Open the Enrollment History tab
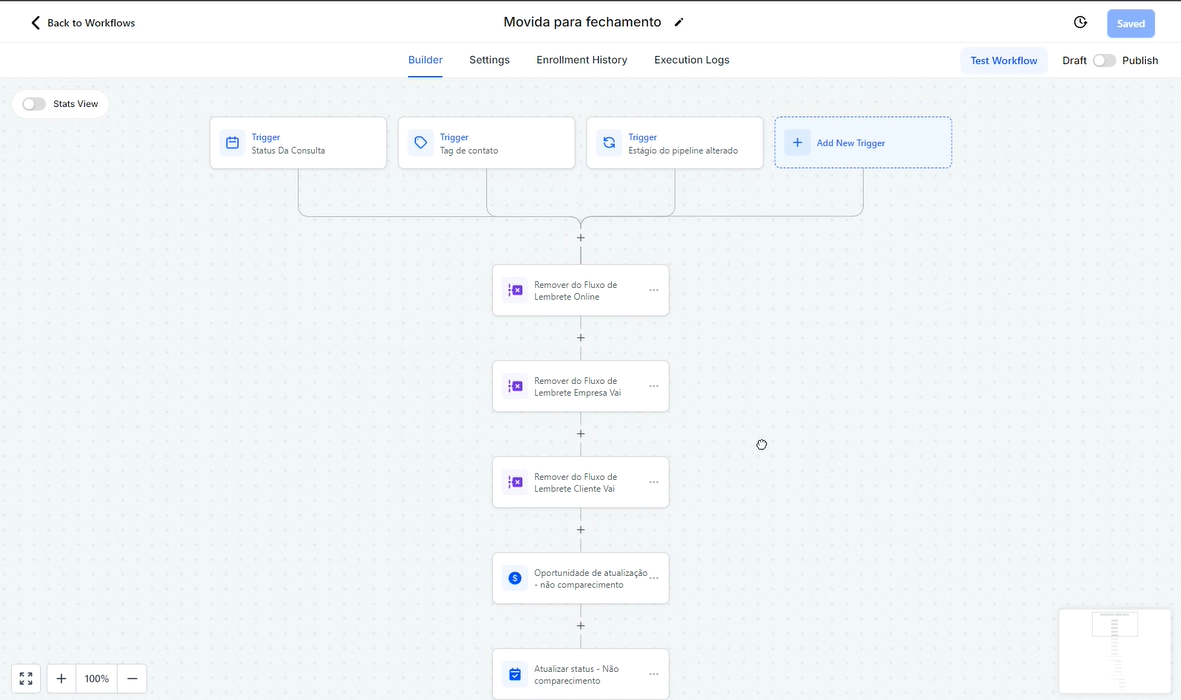The image size is (1181, 700). coord(581,60)
